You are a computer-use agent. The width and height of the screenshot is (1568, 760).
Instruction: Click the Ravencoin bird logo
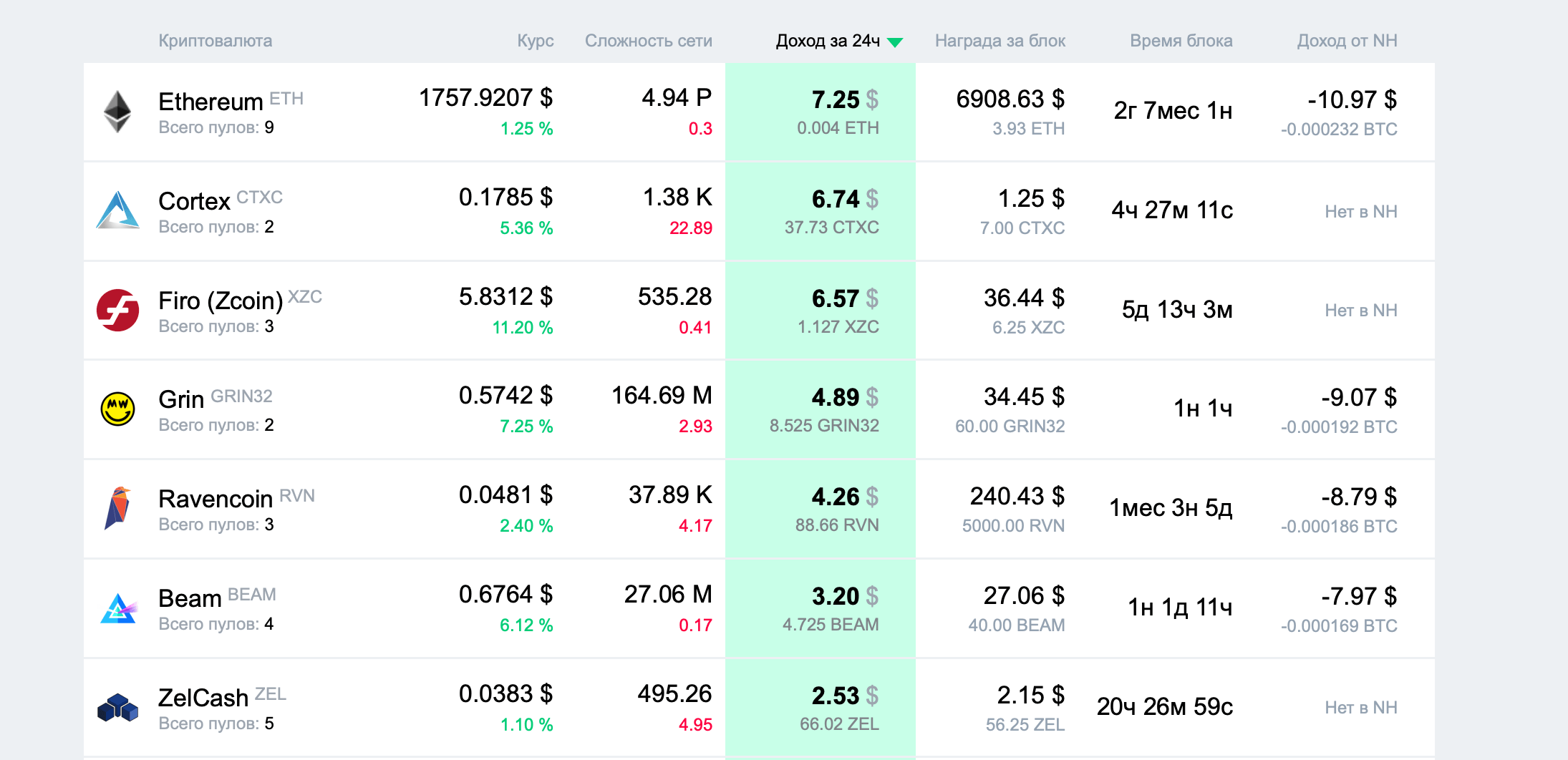pos(117,508)
